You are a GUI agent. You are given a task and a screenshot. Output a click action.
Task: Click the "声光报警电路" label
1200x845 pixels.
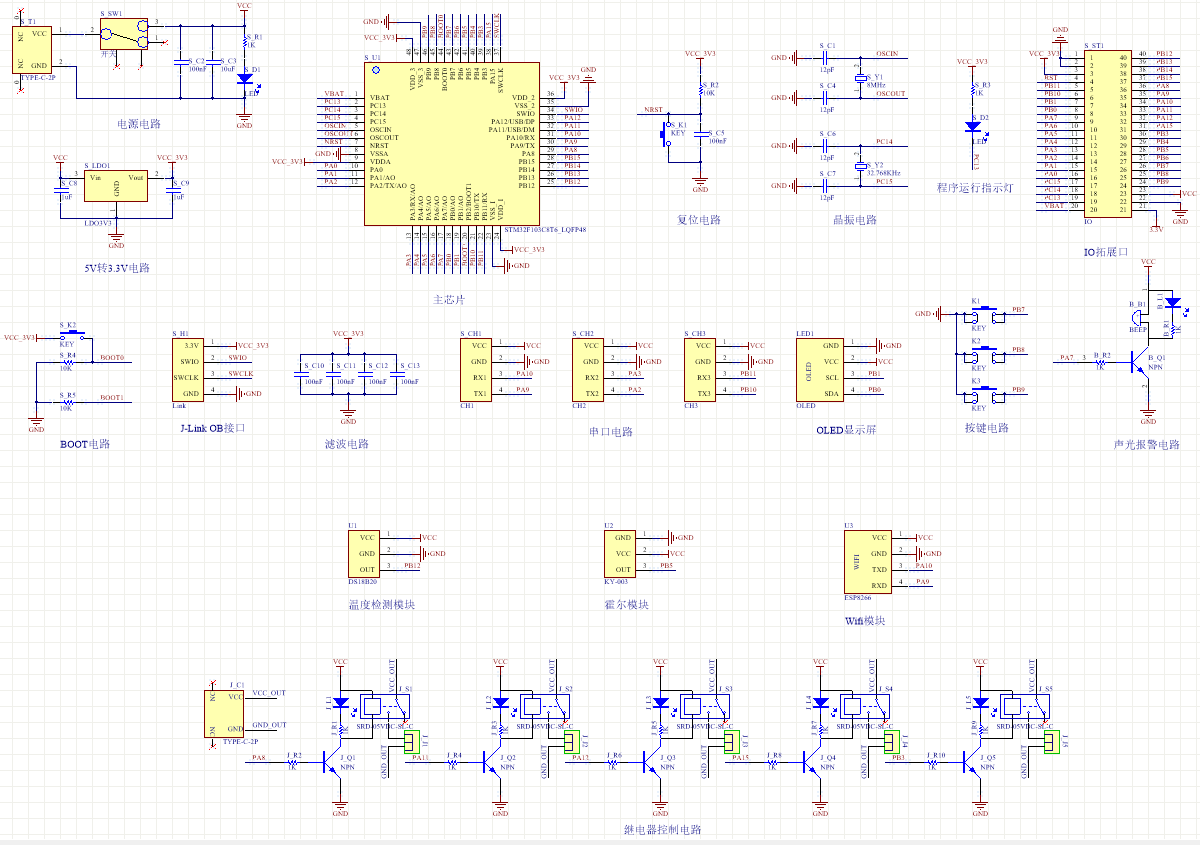[x=1146, y=444]
